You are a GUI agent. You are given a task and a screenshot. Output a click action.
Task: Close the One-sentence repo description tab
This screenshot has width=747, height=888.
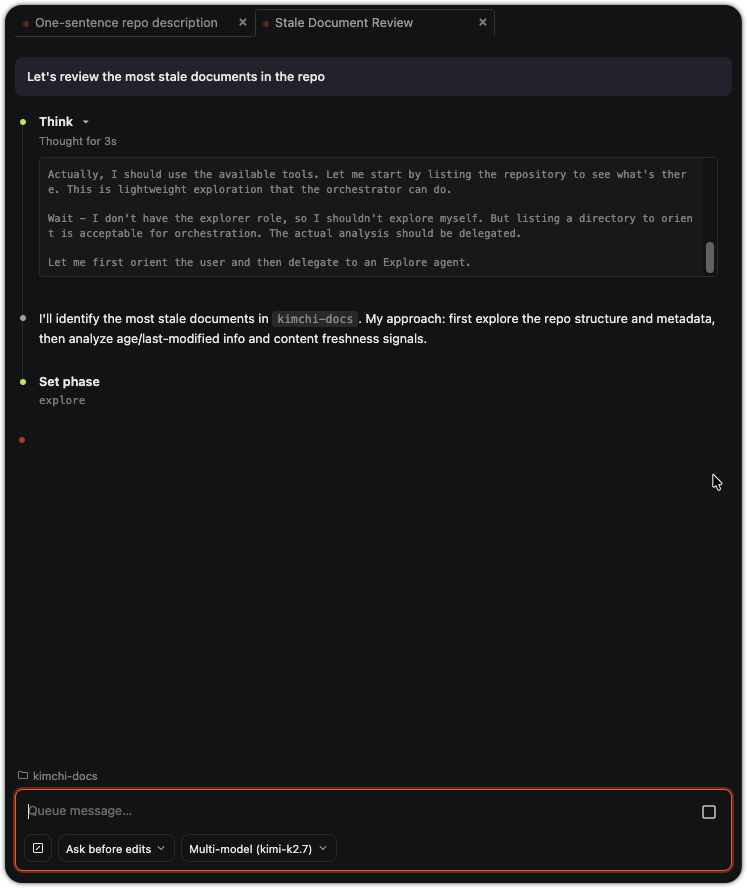[242, 22]
